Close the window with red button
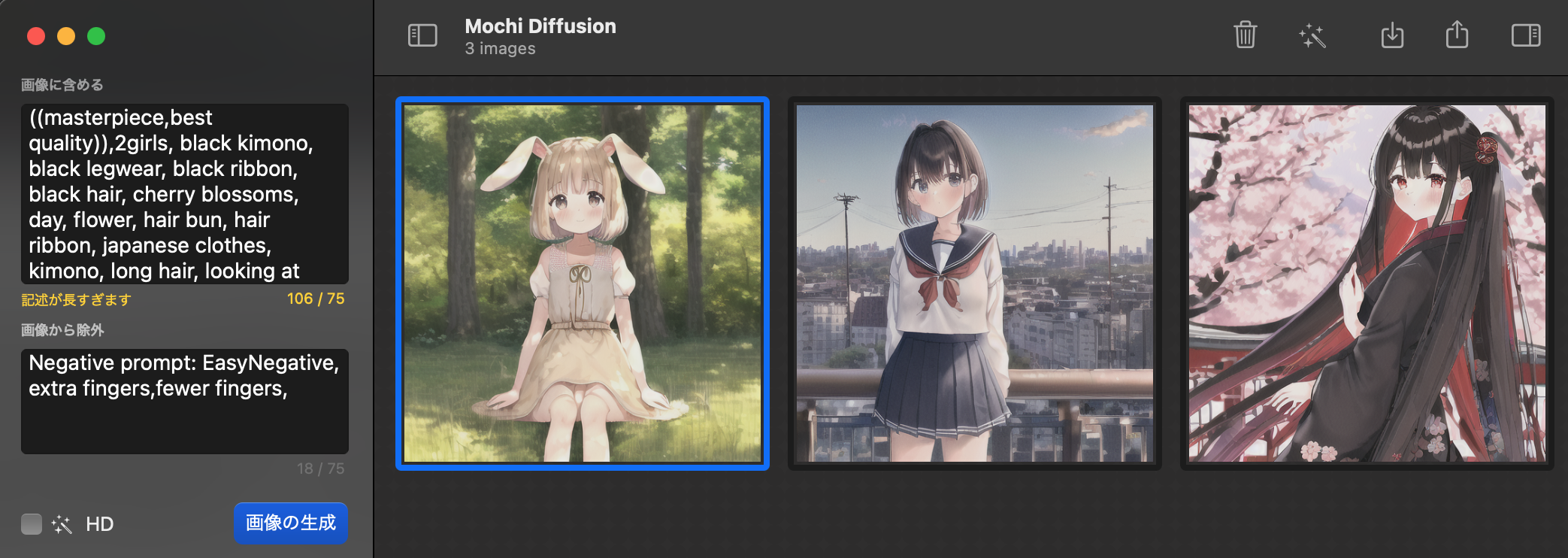1568x558 pixels. (36, 36)
